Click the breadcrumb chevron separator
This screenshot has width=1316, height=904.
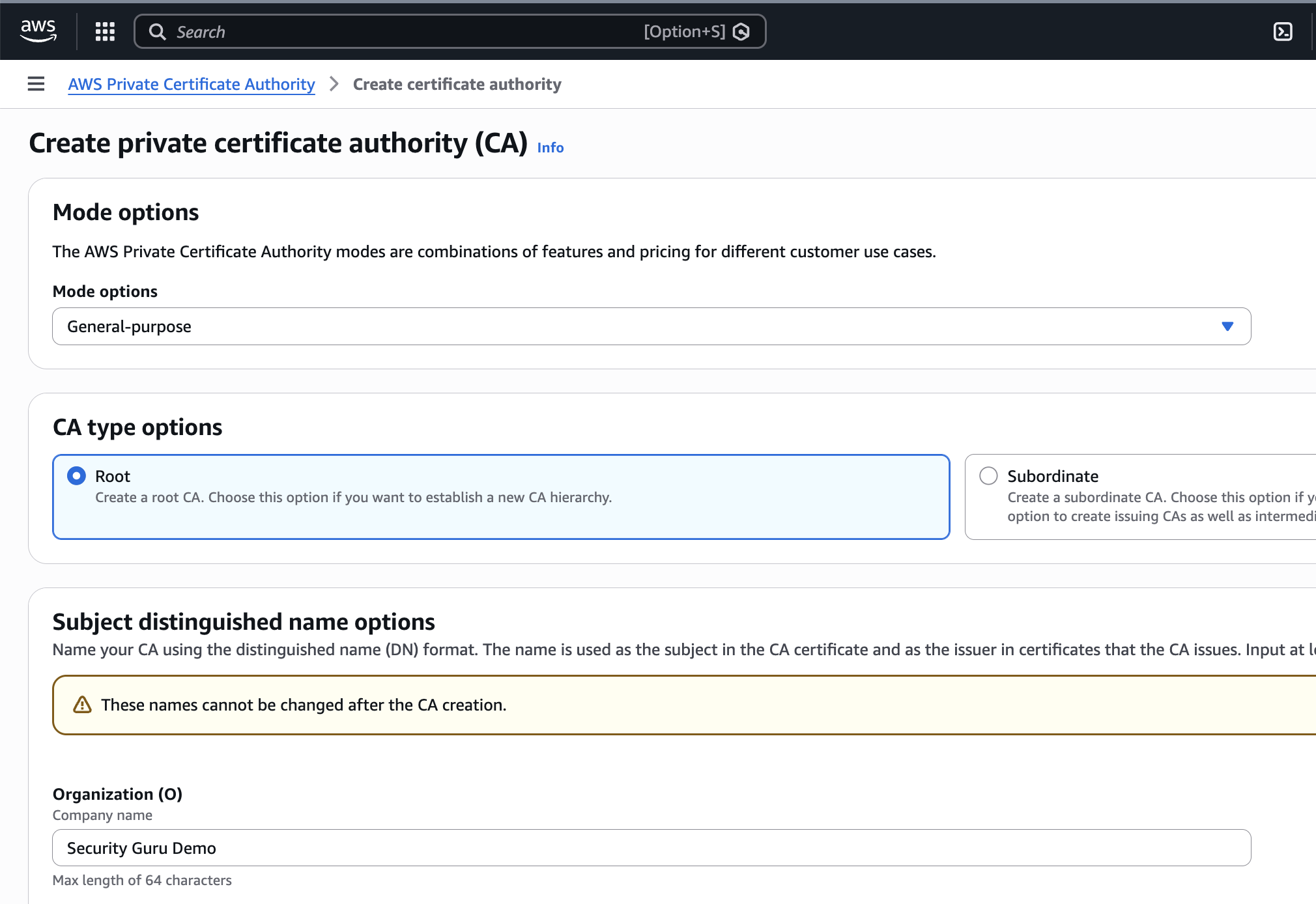(334, 84)
